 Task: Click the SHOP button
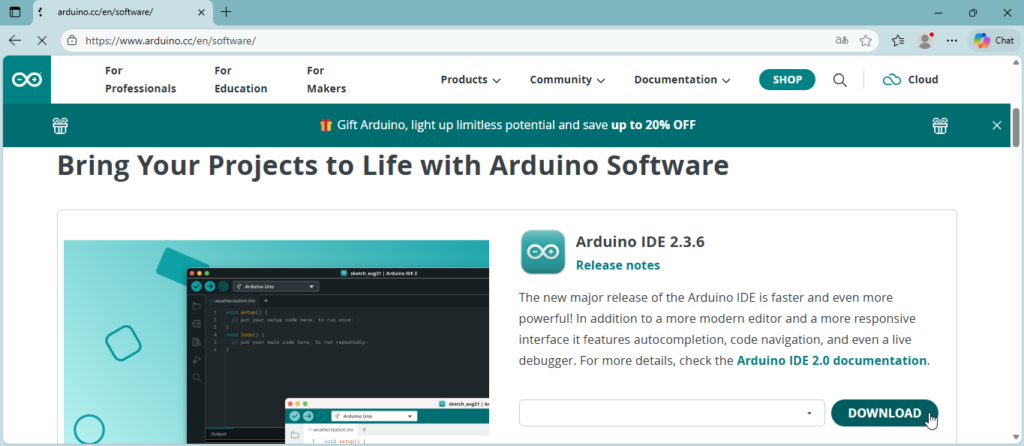point(787,80)
